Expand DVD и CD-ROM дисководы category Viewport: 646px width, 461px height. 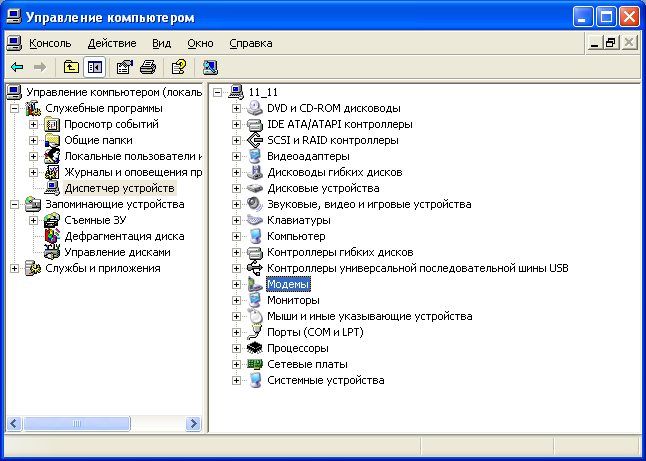click(x=236, y=108)
